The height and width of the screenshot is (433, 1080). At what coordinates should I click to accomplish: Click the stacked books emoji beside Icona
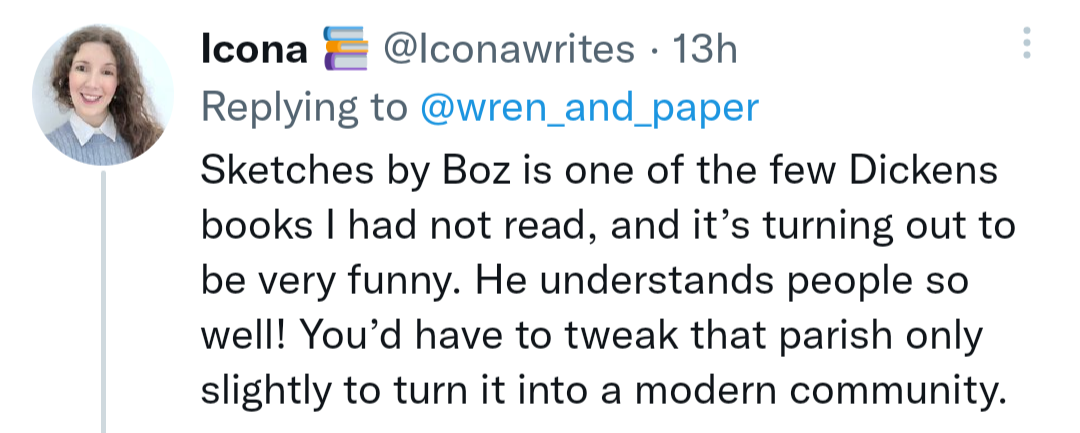(341, 49)
